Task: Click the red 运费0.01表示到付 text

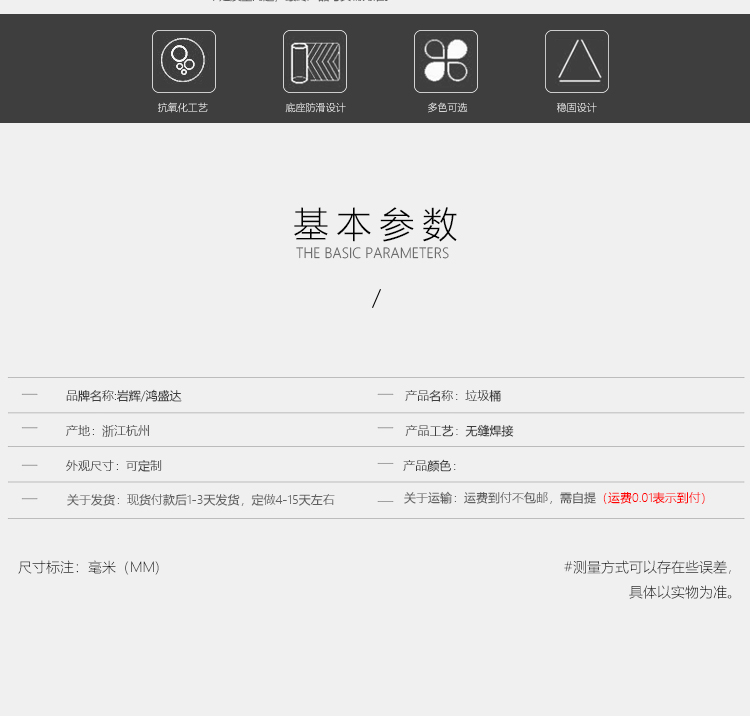Action: pyautogui.click(x=655, y=498)
